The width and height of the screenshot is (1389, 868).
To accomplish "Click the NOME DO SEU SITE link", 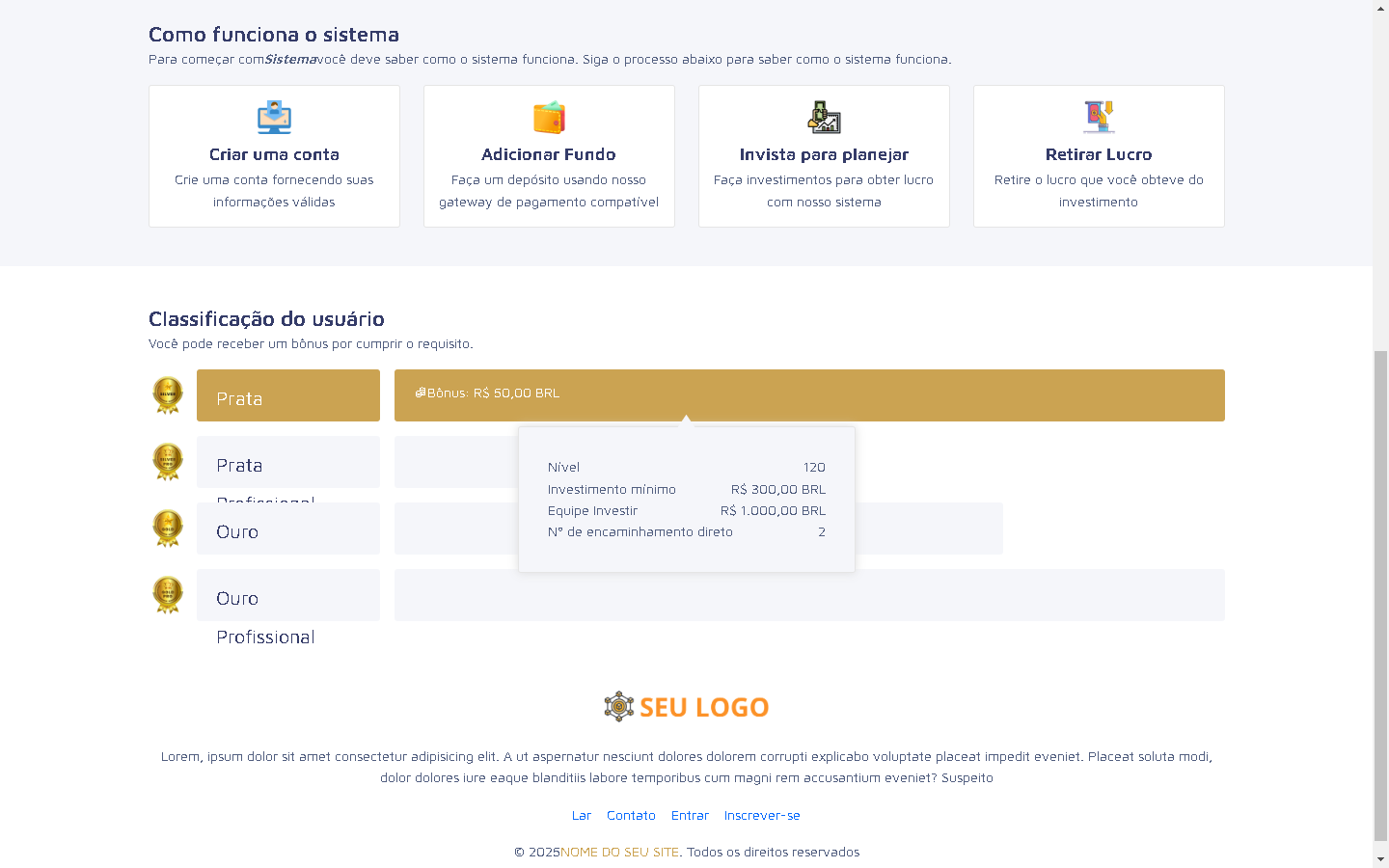I will (619, 853).
